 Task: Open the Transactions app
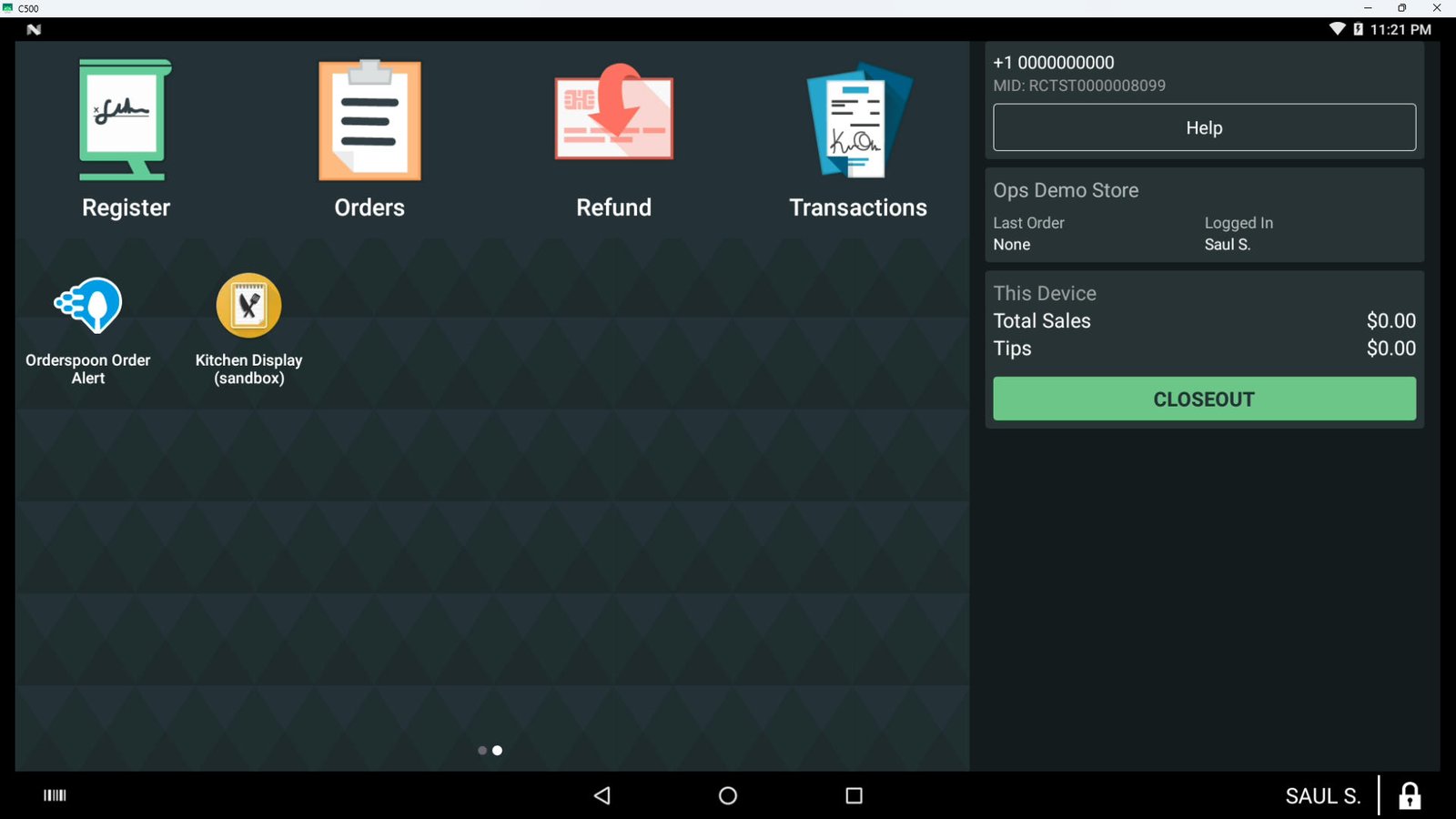pos(858,139)
